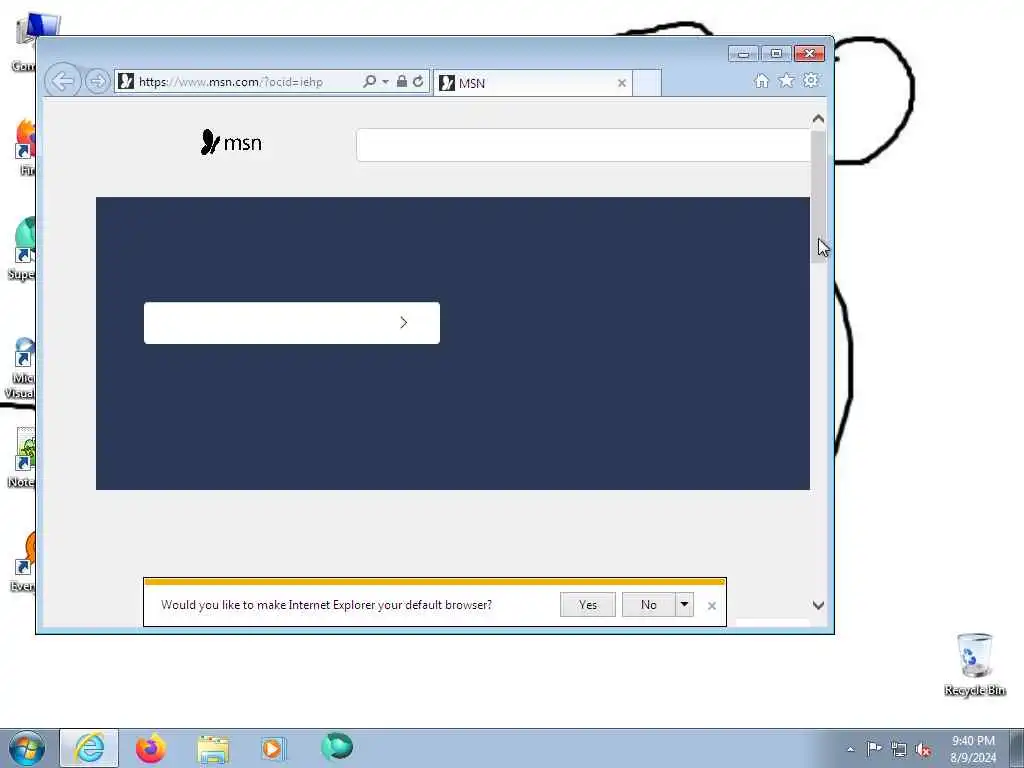Close the MSN tab

[622, 83]
